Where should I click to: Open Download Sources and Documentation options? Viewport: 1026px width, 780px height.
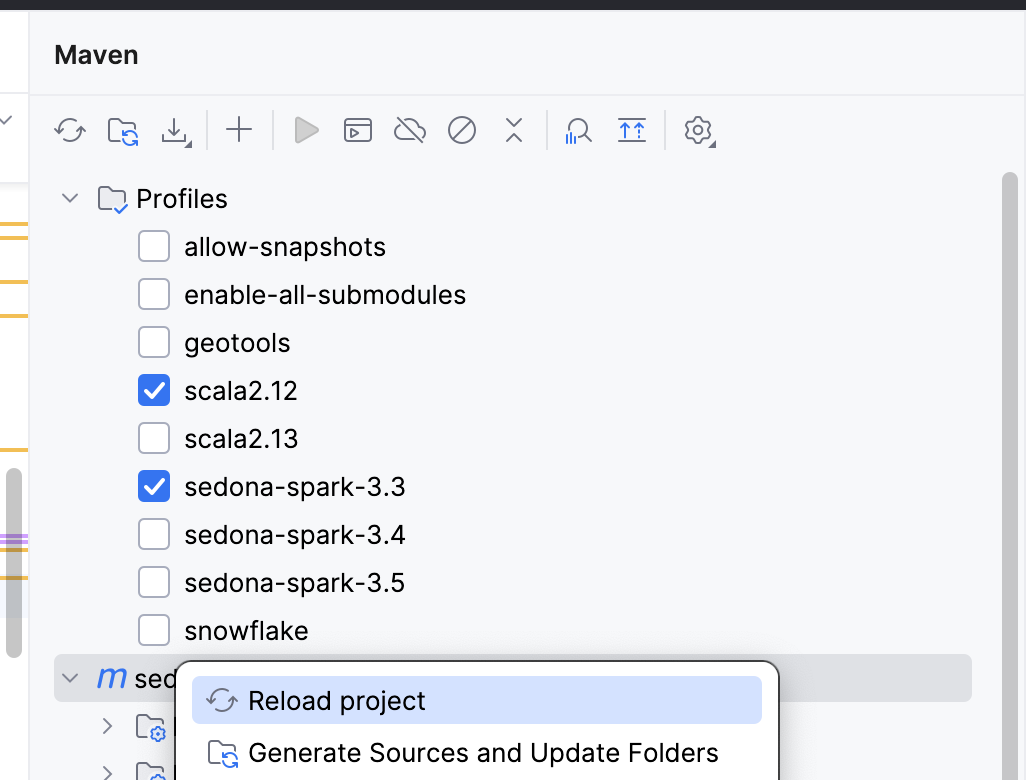click(176, 130)
